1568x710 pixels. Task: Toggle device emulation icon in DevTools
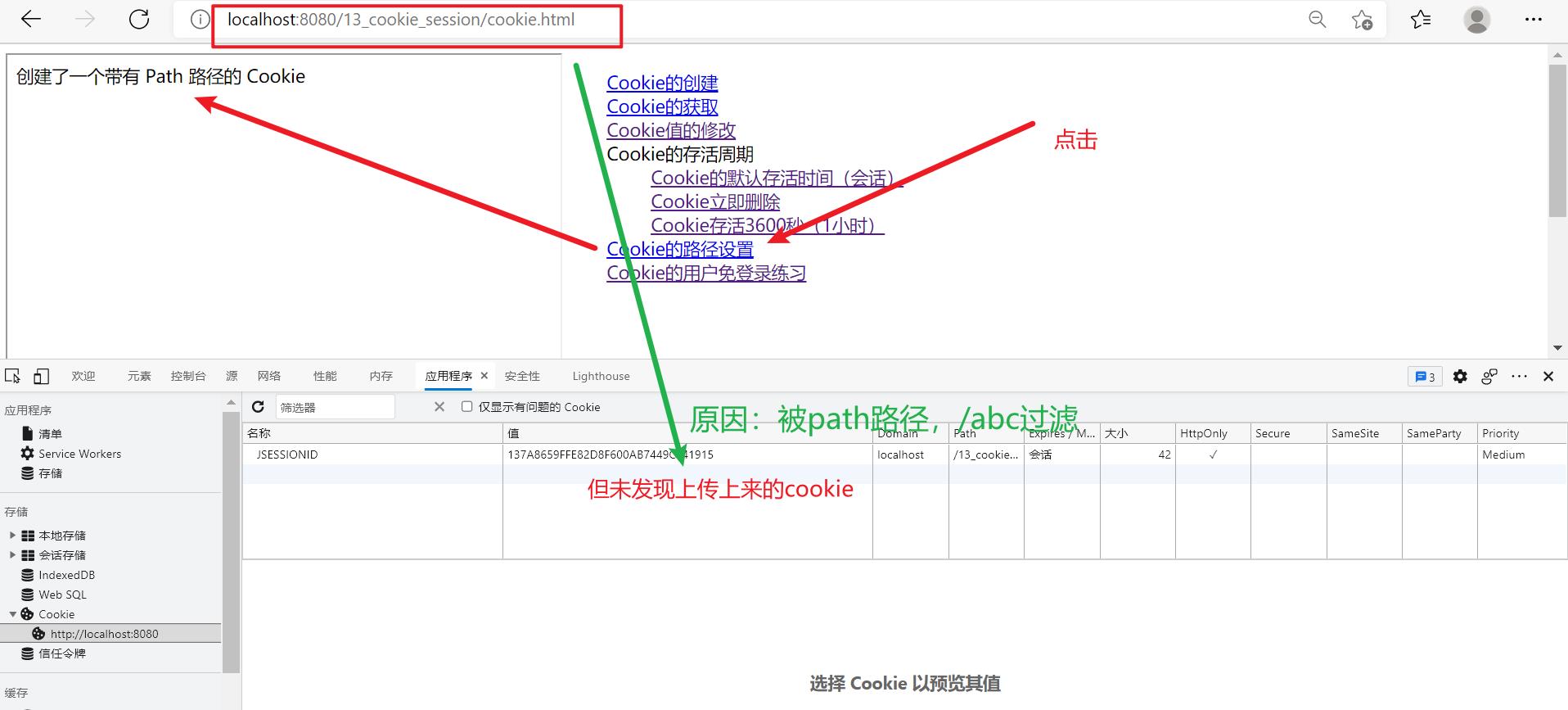pyautogui.click(x=41, y=376)
